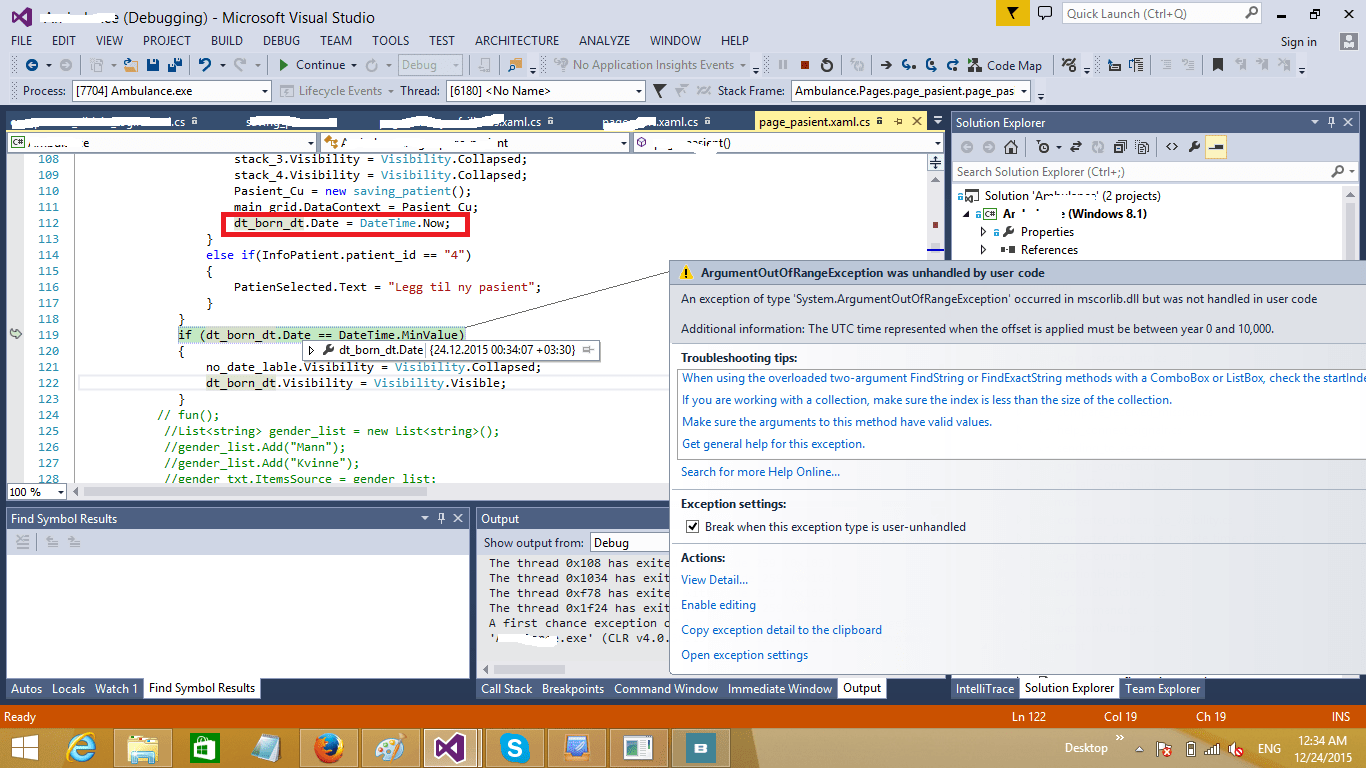Click the thread filter flag icon
The image size is (1366, 768).
[x=659, y=91]
